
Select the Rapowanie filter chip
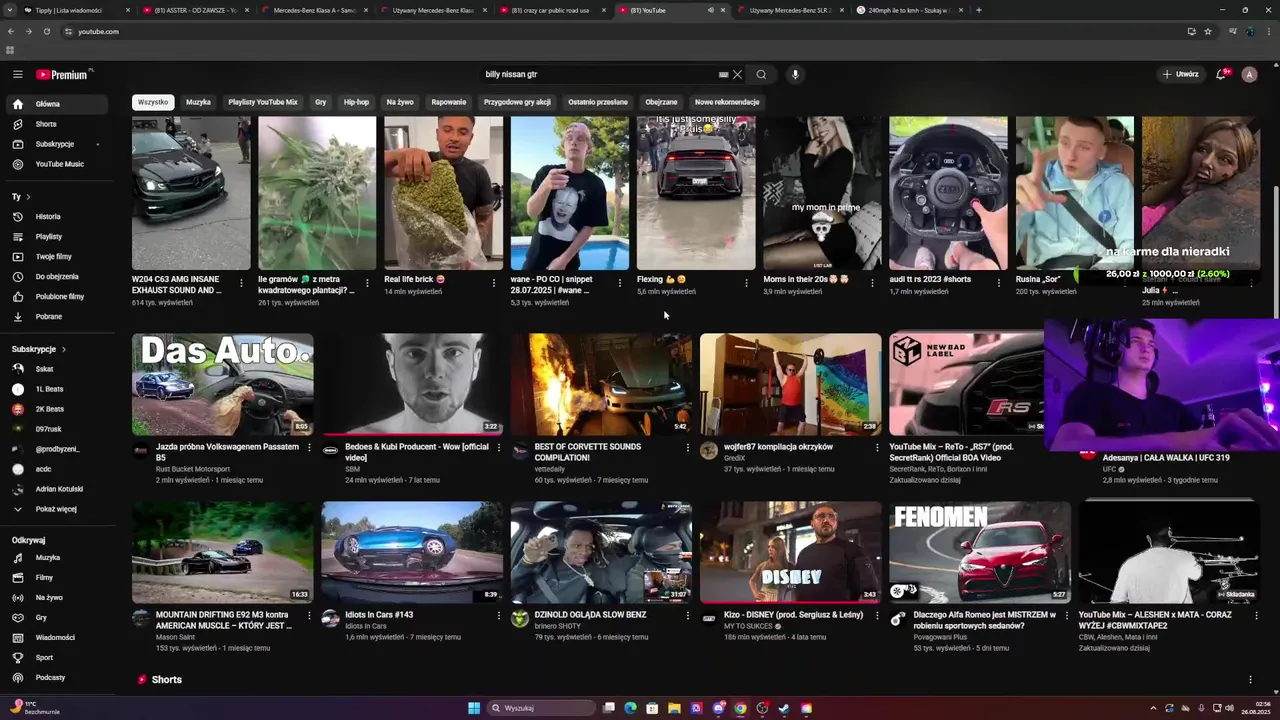coord(449,102)
